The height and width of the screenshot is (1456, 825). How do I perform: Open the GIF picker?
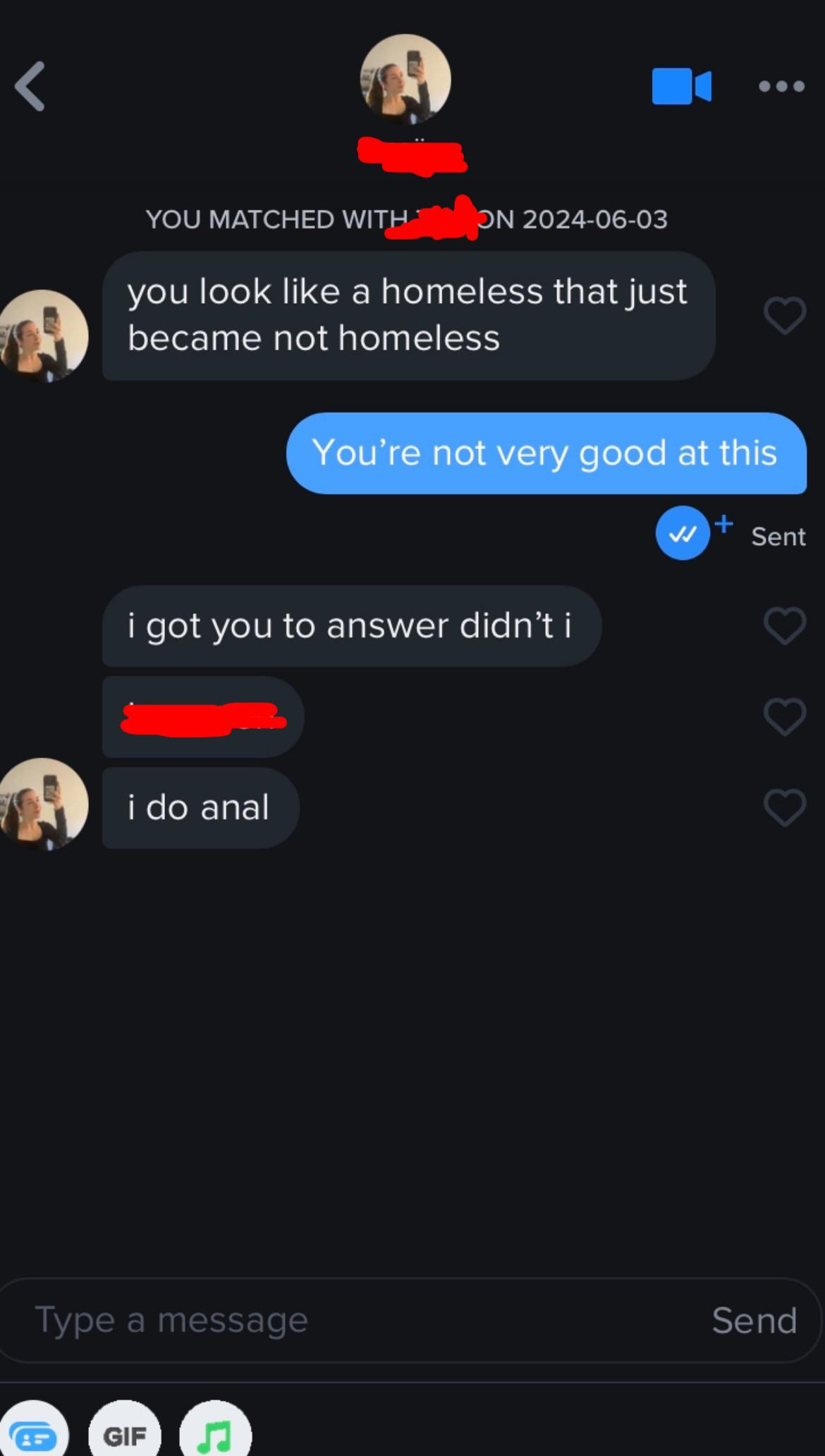(125, 1435)
